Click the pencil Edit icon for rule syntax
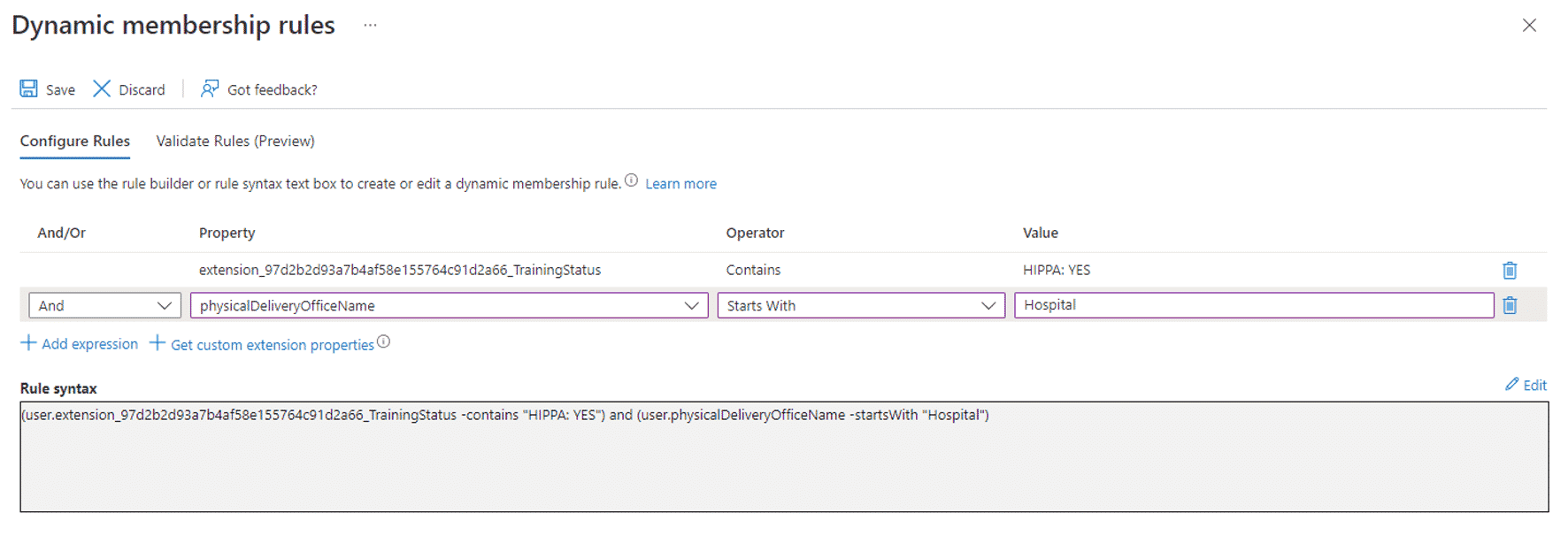 coord(1511,384)
